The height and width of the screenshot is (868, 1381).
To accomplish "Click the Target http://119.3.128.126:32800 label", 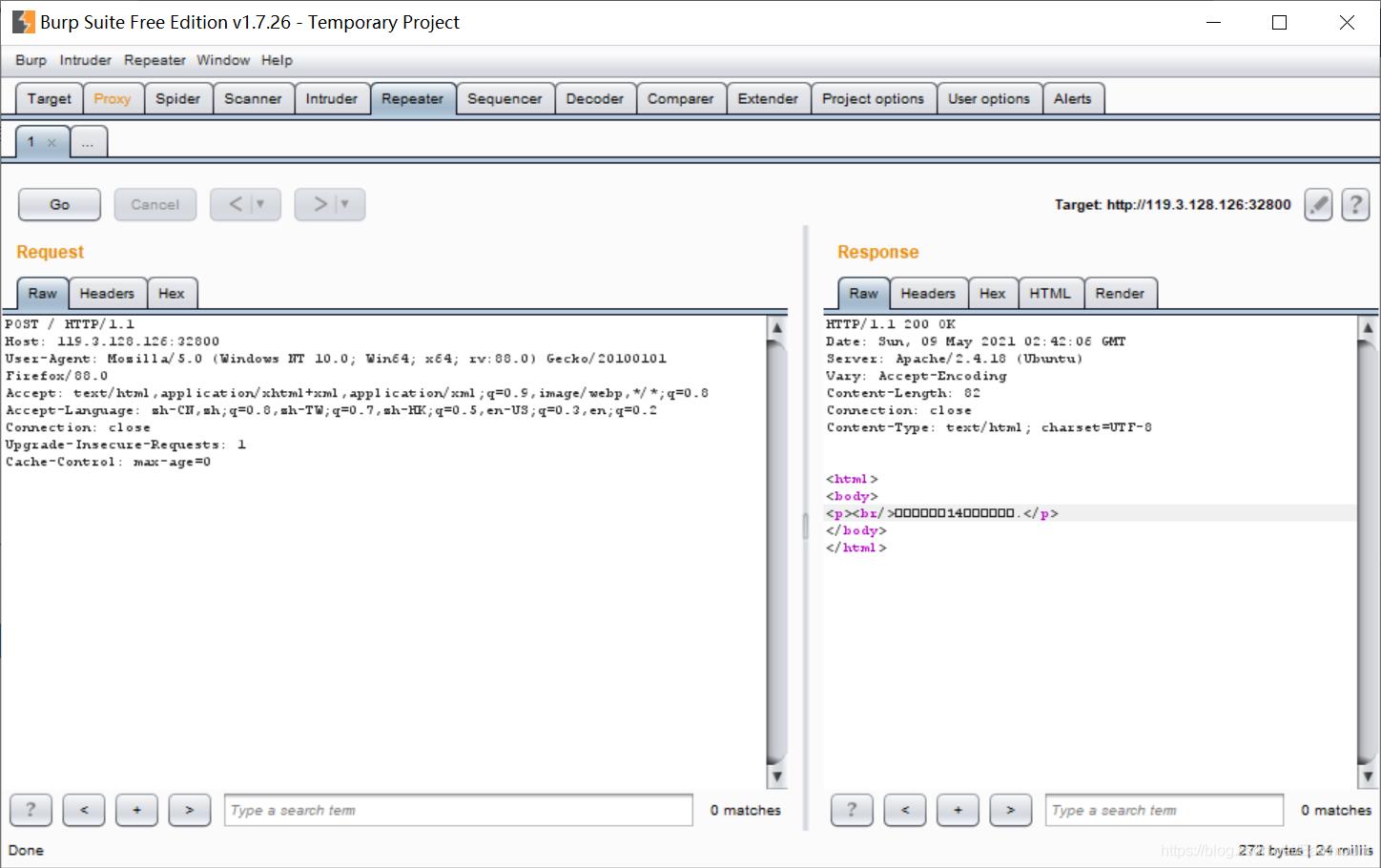I will (1172, 204).
